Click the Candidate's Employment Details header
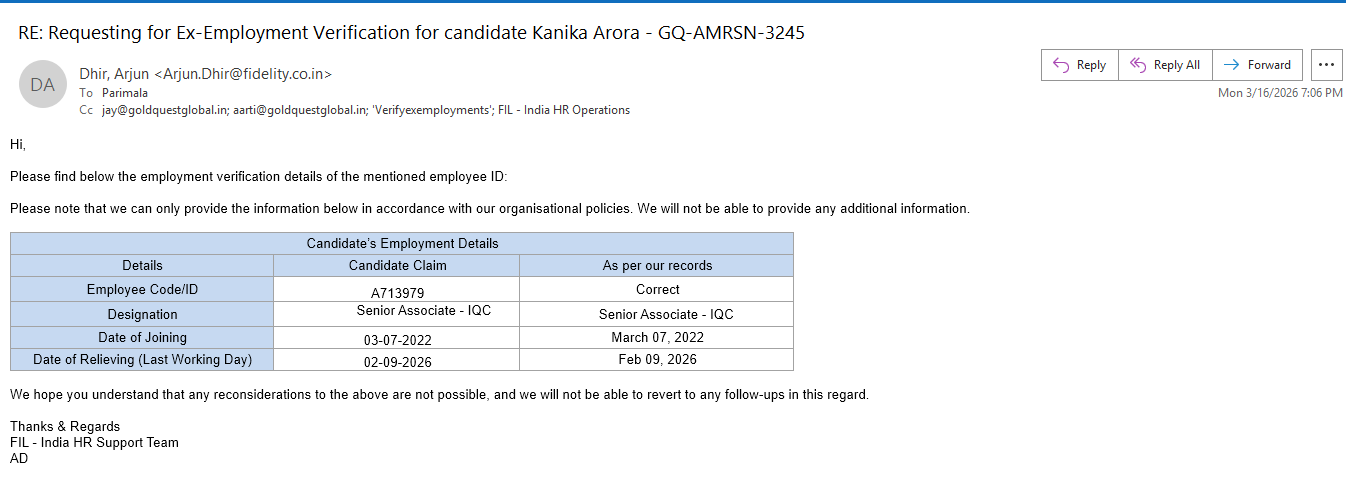Image resolution: width=1346 pixels, height=501 pixels. [x=402, y=244]
